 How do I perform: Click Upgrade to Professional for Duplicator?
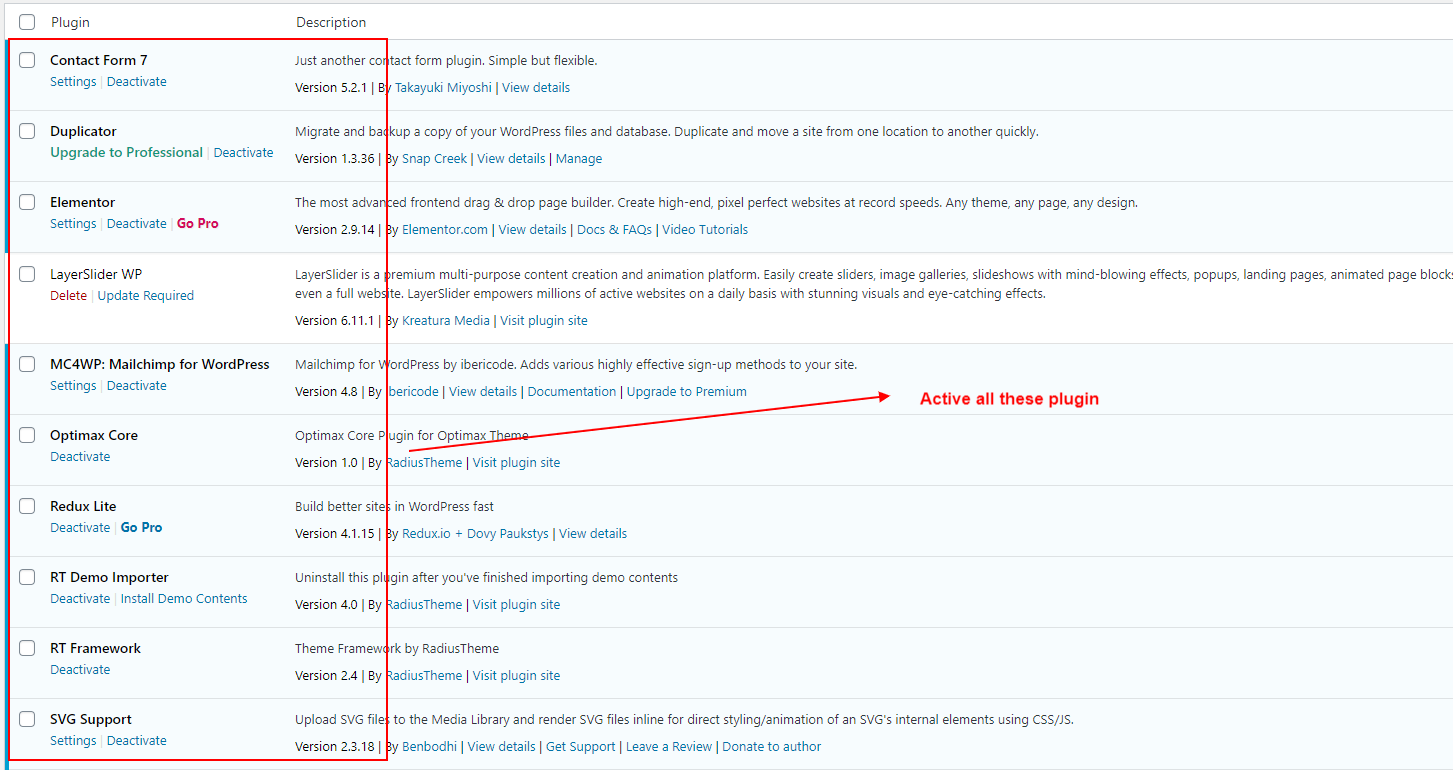pyautogui.click(x=127, y=153)
